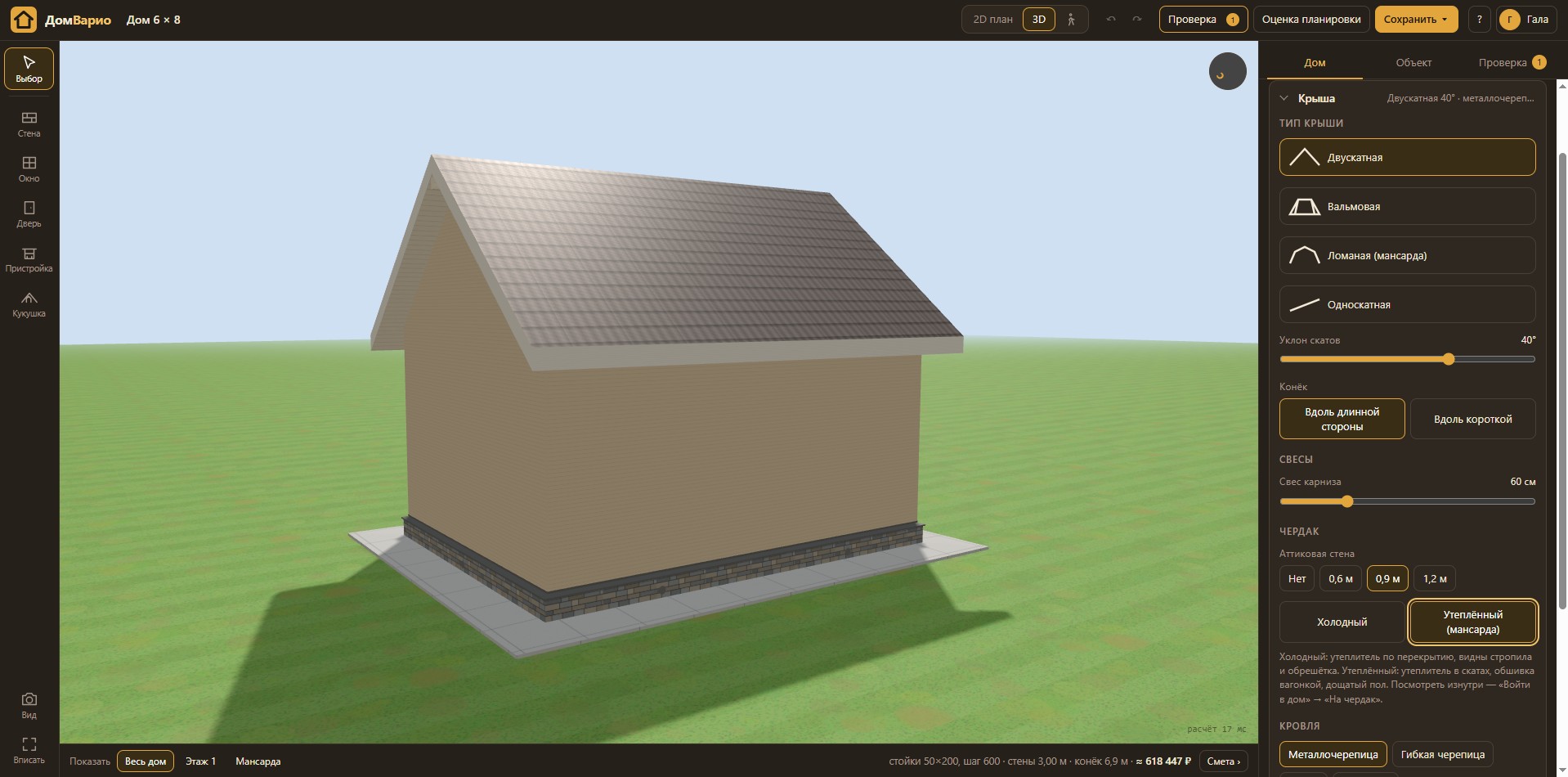Choose Вальмовая roof type
Screen dimensions: 1568x777
click(x=1407, y=206)
